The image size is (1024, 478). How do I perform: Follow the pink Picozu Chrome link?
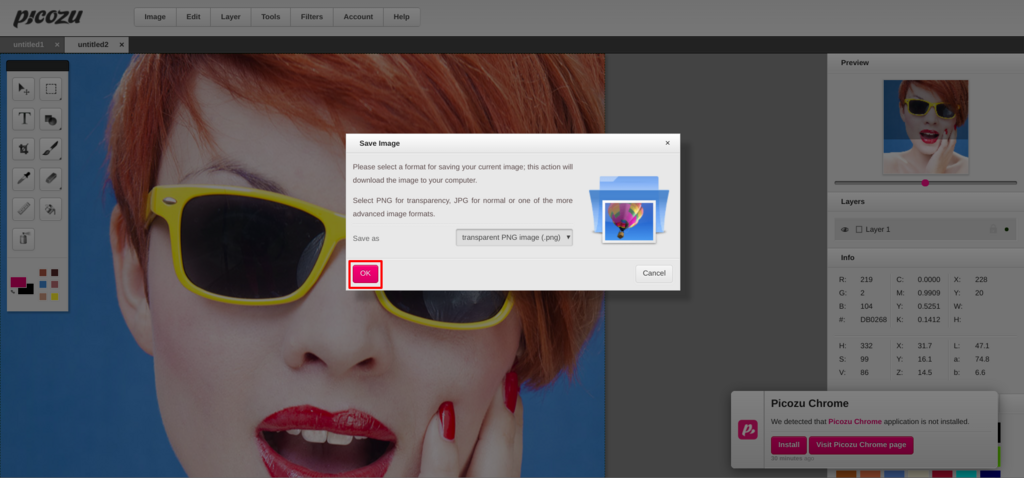855,422
